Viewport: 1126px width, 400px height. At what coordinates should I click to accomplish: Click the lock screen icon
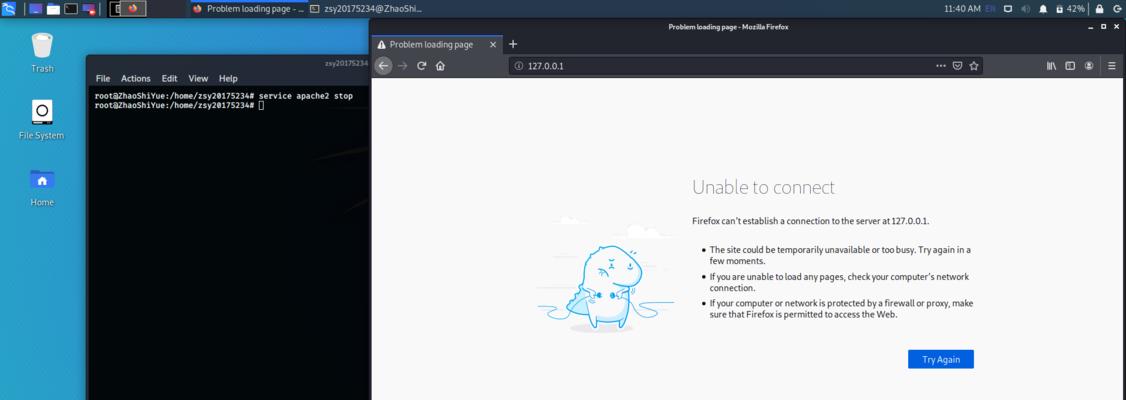[x=1099, y=9]
